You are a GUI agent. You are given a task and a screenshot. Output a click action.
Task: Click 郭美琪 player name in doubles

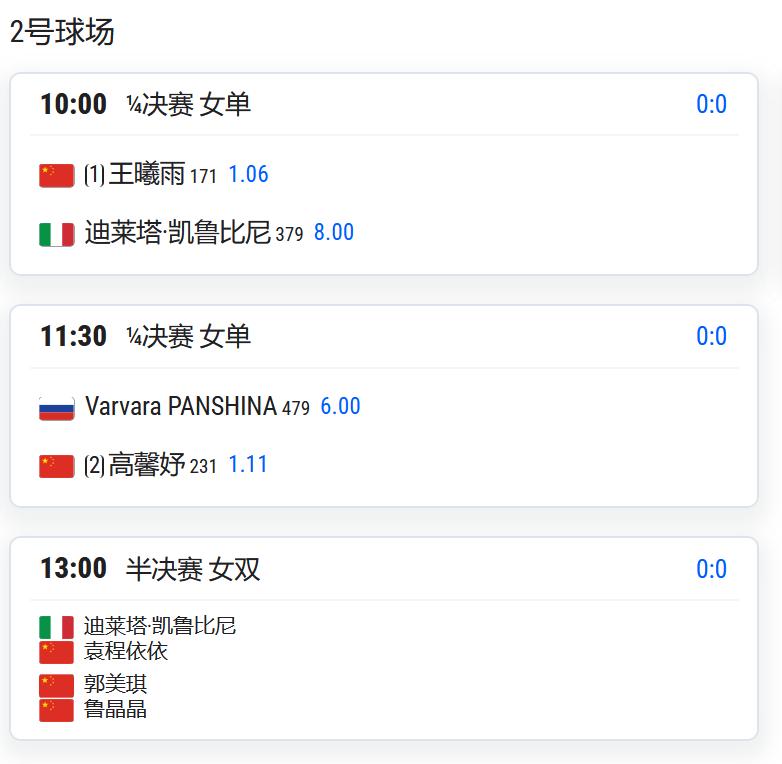coord(116,685)
